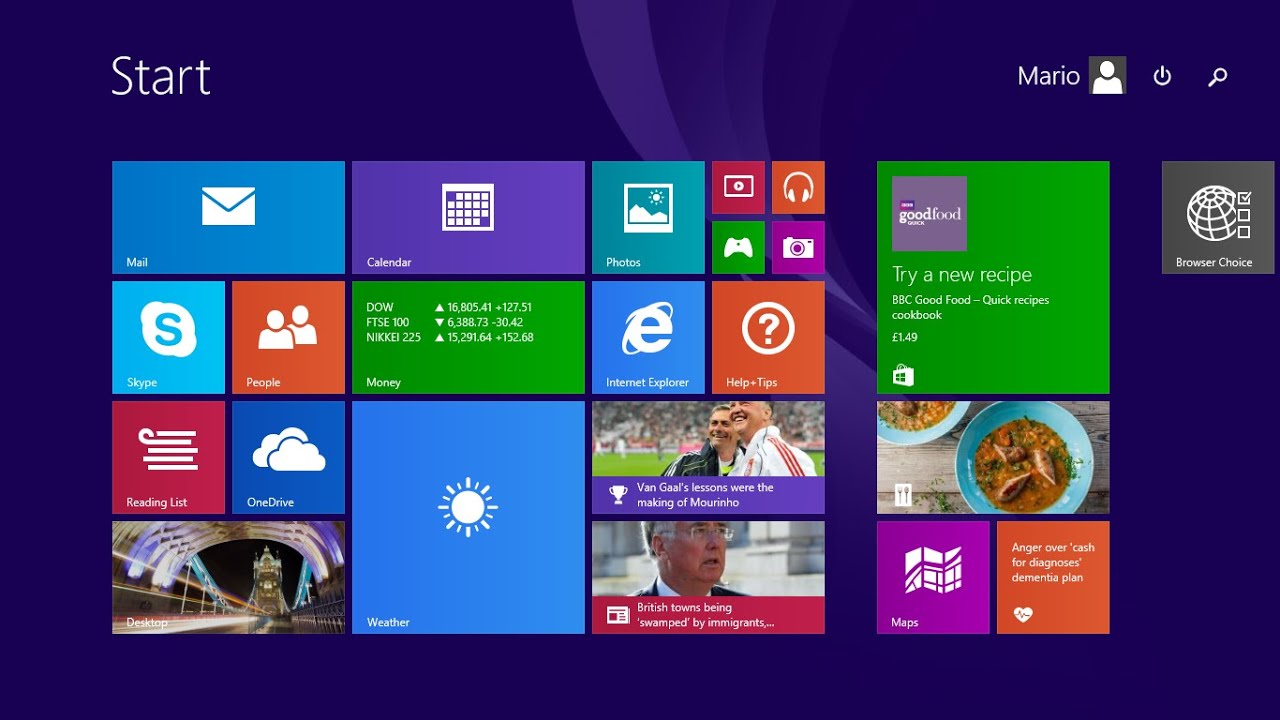
Task: Open the 'British towns being swamped' news tile
Action: point(708,577)
